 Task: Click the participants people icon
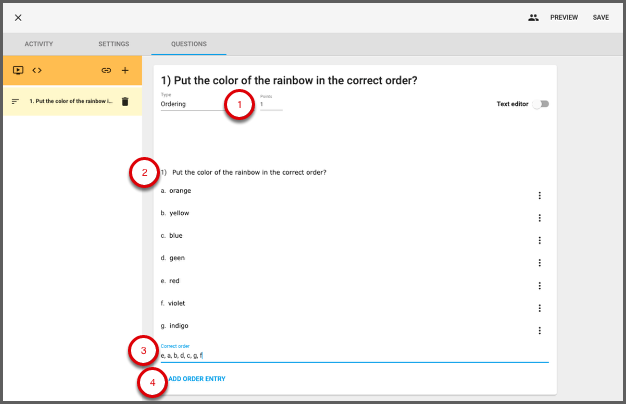coord(534,17)
